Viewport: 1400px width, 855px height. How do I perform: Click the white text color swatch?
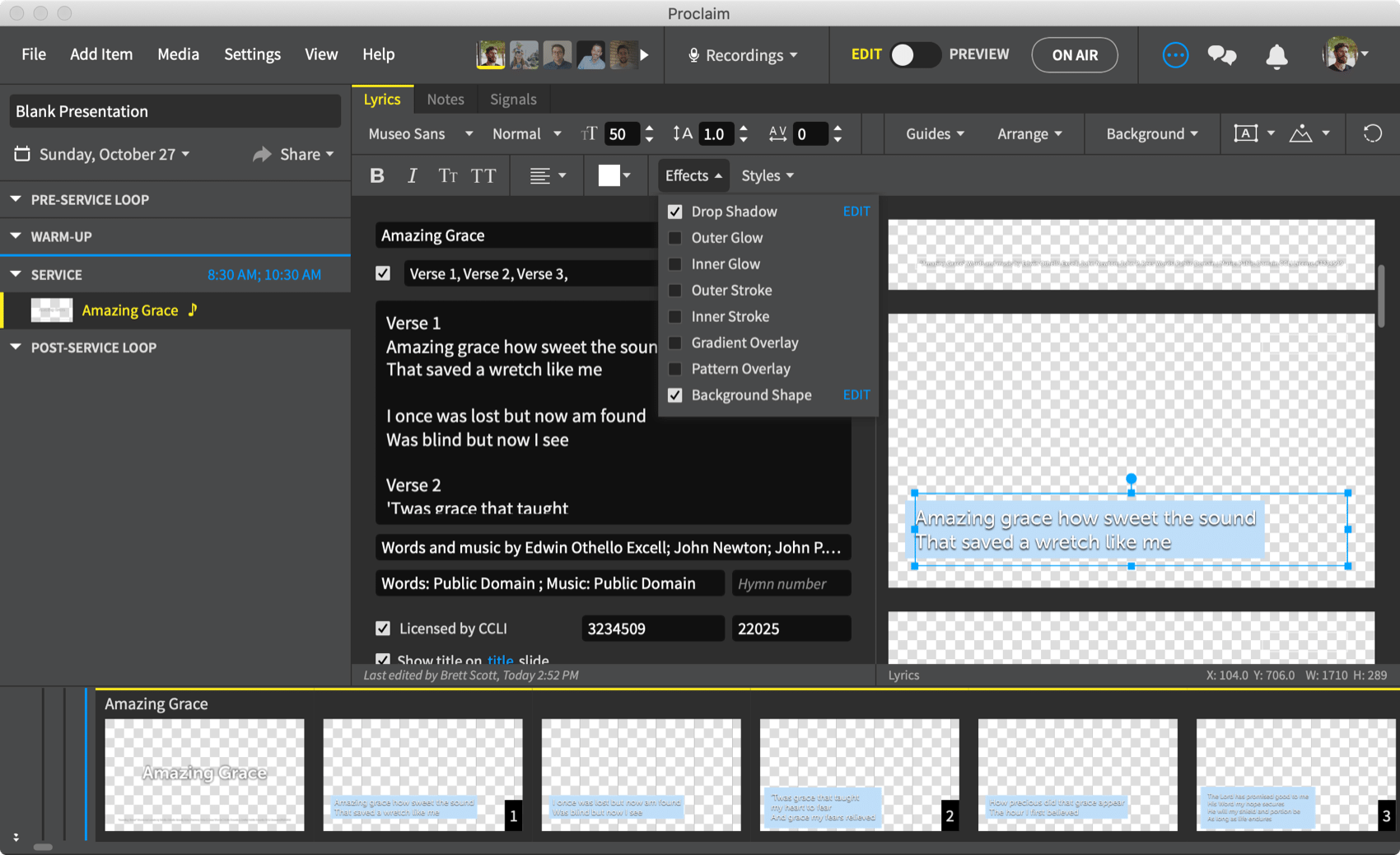pos(609,175)
